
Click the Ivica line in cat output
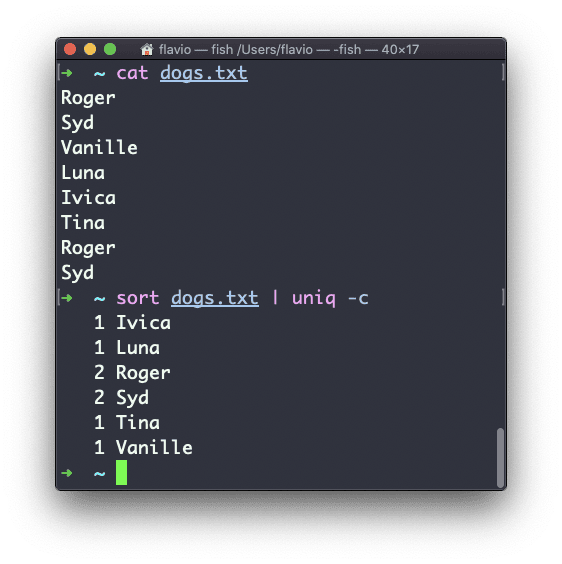click(89, 198)
